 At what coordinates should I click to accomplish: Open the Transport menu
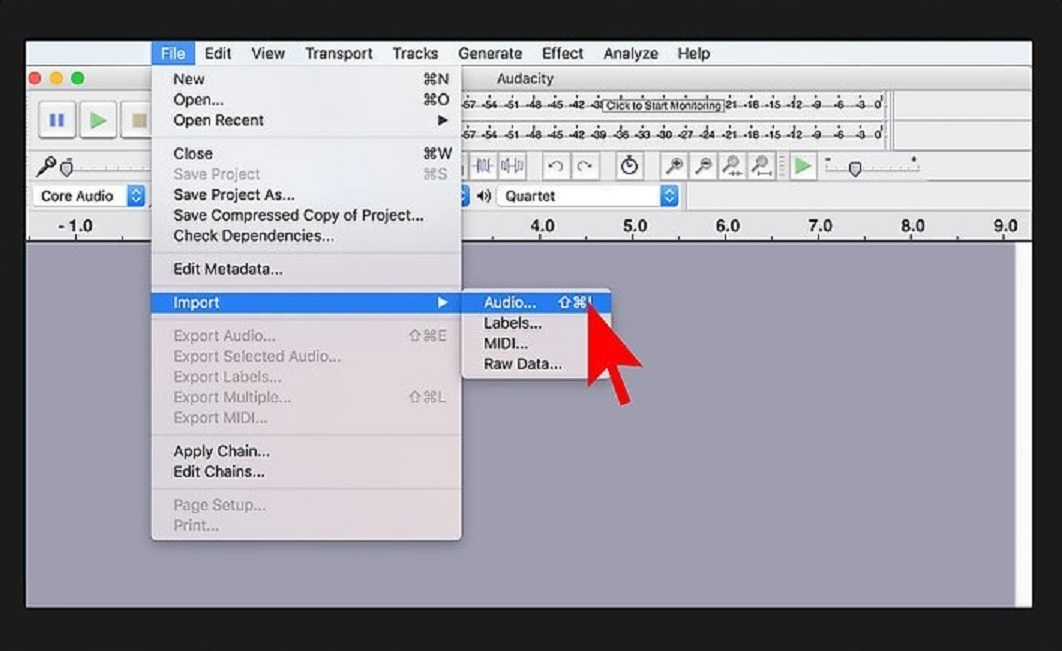[339, 54]
